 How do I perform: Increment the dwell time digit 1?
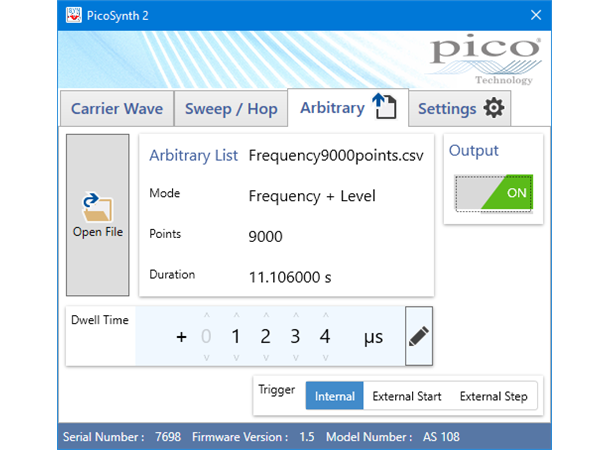236,315
